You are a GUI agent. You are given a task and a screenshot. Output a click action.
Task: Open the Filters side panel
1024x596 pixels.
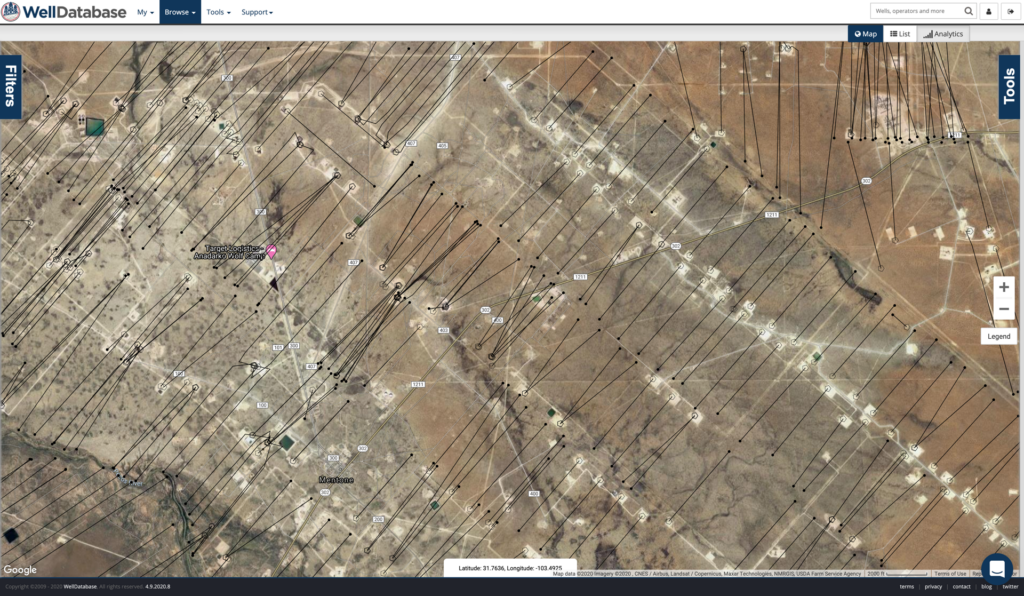point(10,86)
